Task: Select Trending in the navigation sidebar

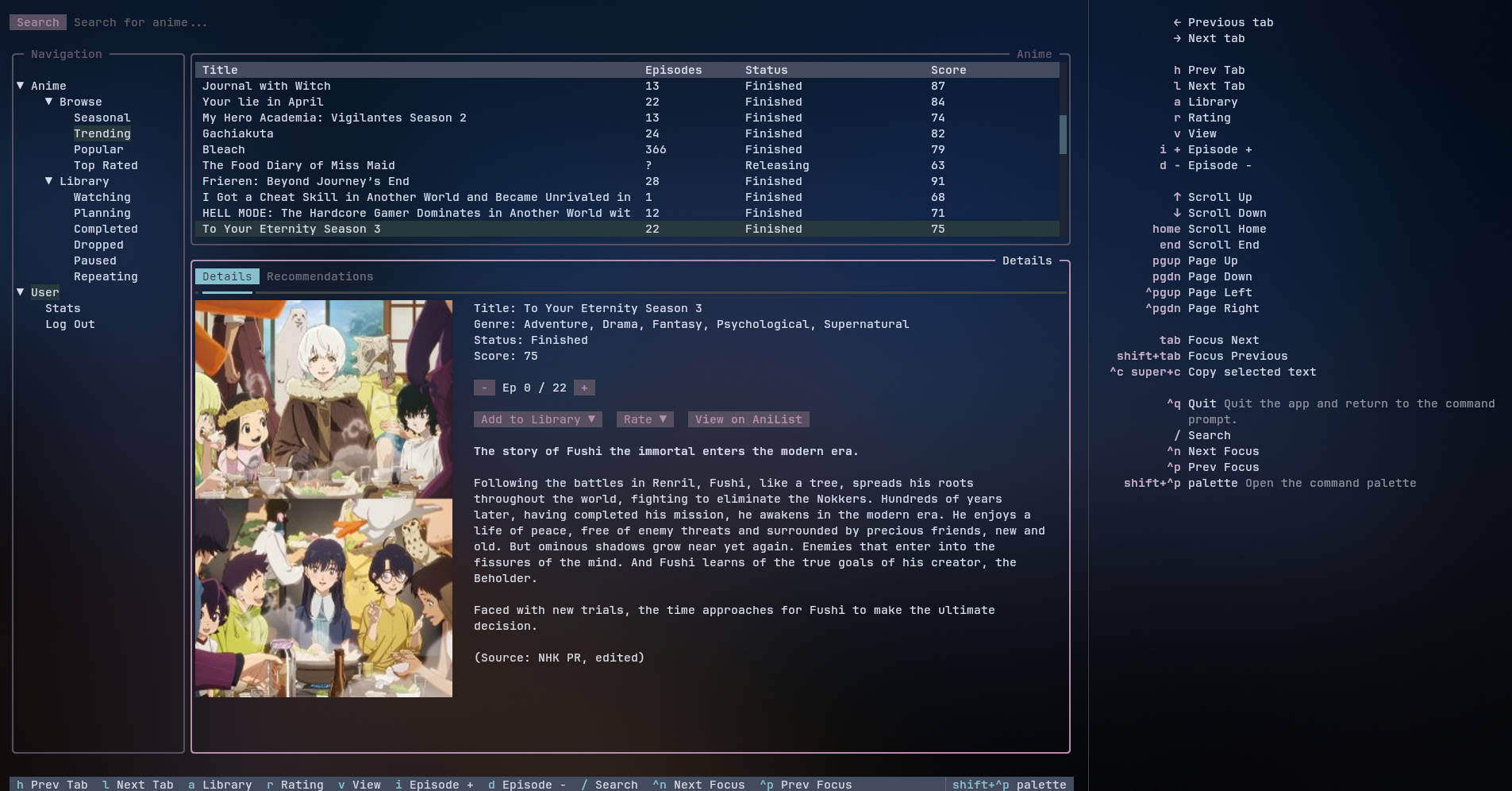Action: [102, 133]
